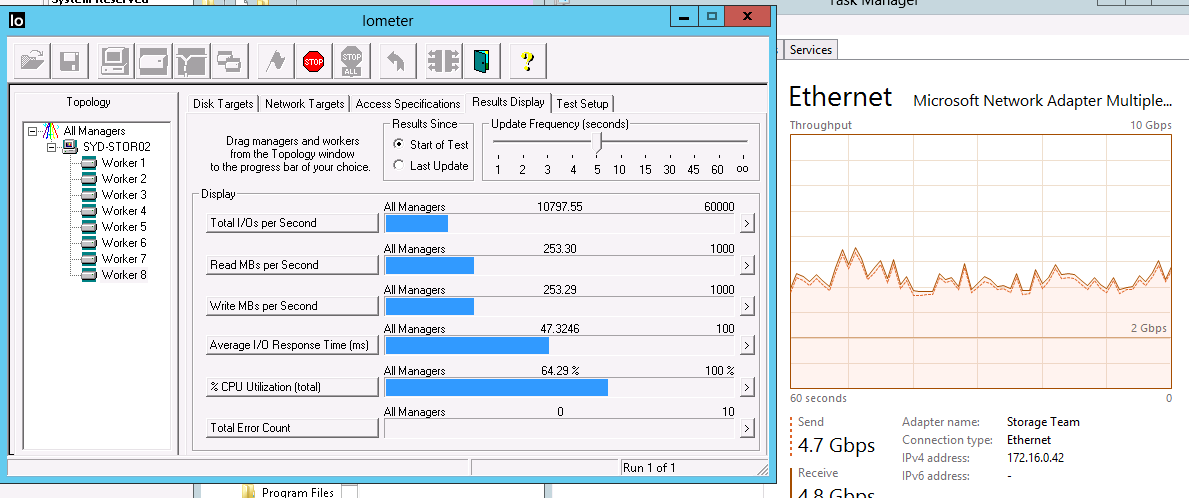
Task: Open test configuration file icon
Action: (33, 61)
